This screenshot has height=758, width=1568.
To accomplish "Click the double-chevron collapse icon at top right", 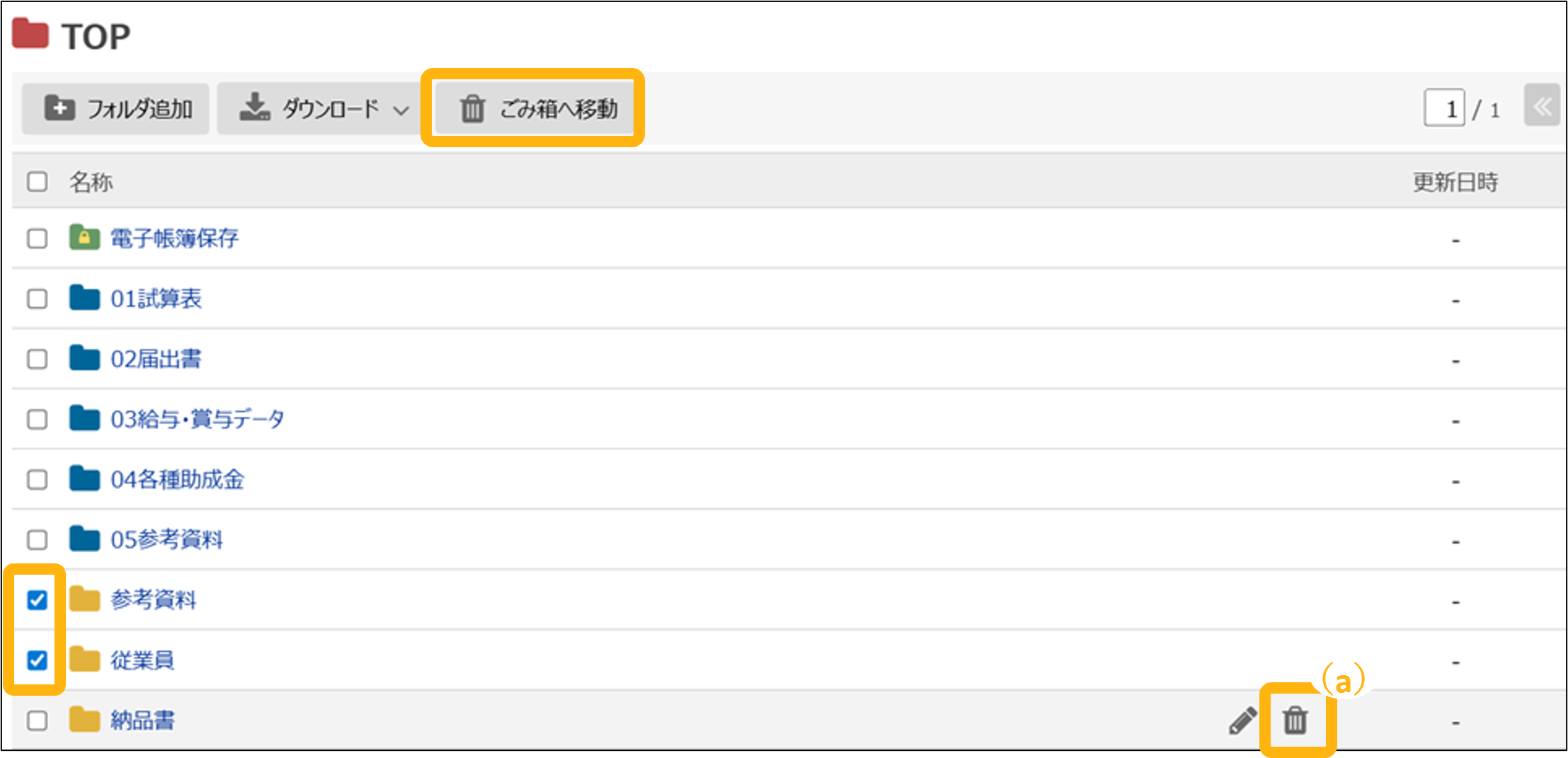I will (1542, 108).
